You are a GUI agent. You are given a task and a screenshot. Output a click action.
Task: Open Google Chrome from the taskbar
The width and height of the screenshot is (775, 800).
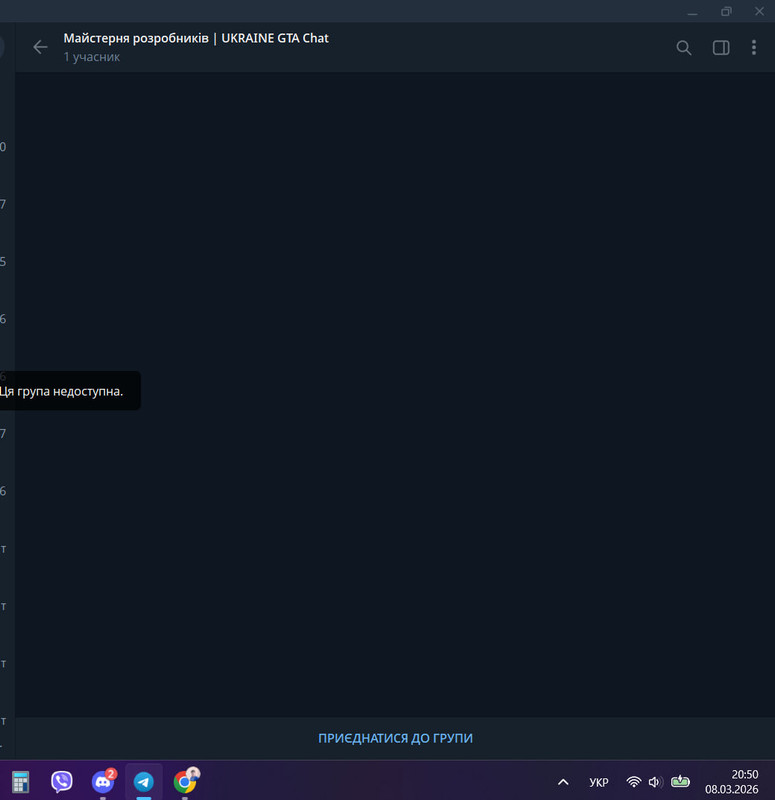185,781
